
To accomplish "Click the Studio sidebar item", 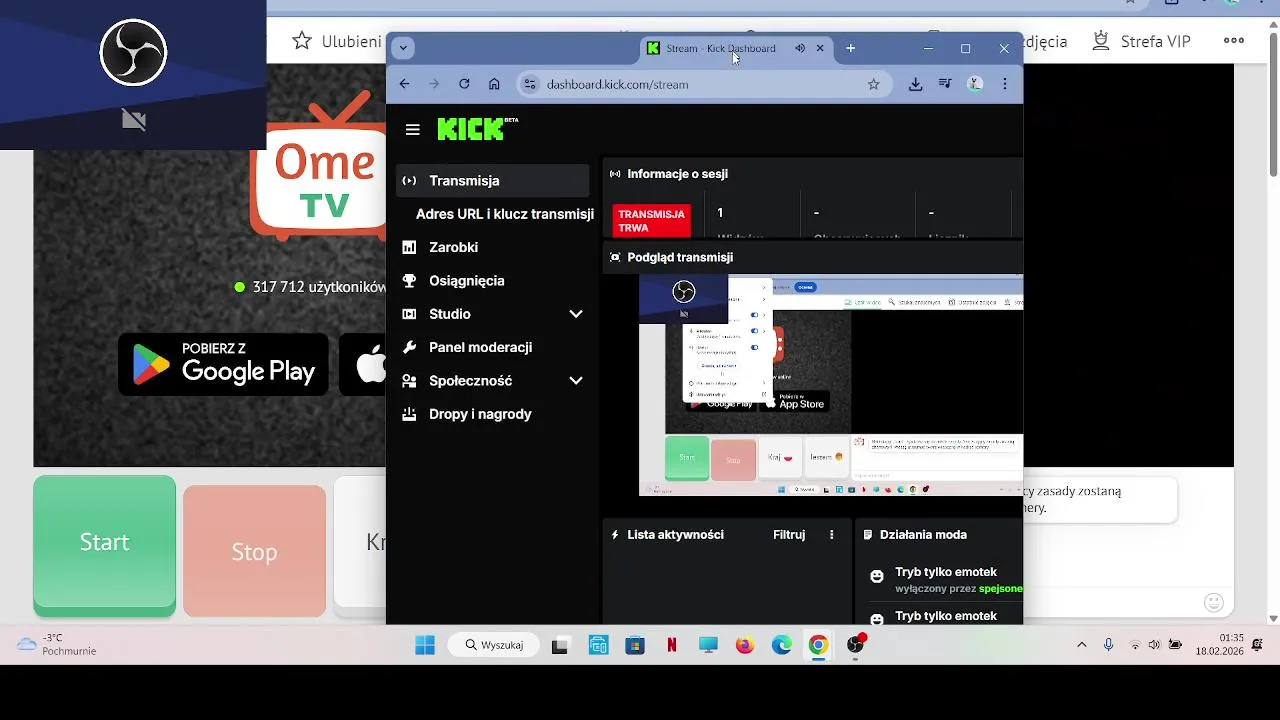I will [x=449, y=314].
